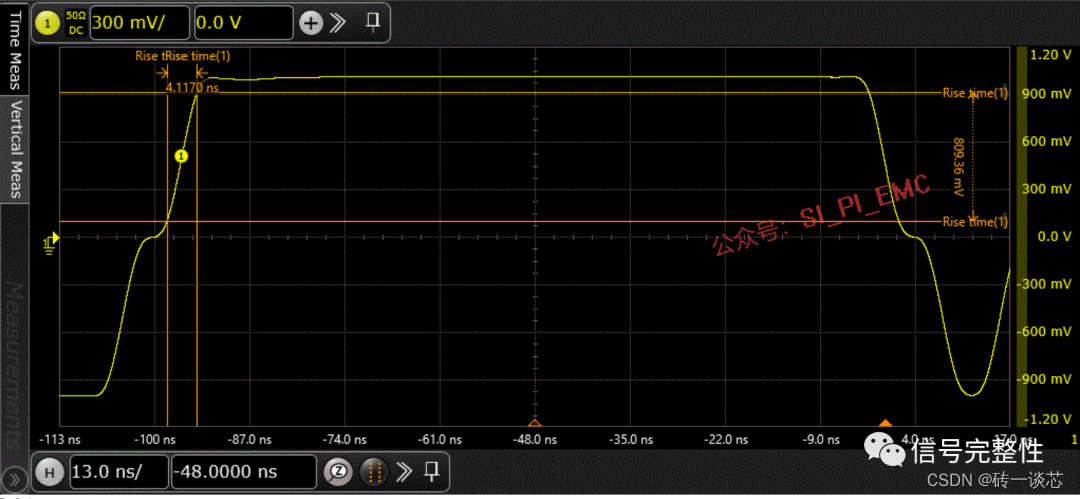Expand the channel toolbar double-chevron
The image size is (1080, 499).
pos(338,23)
